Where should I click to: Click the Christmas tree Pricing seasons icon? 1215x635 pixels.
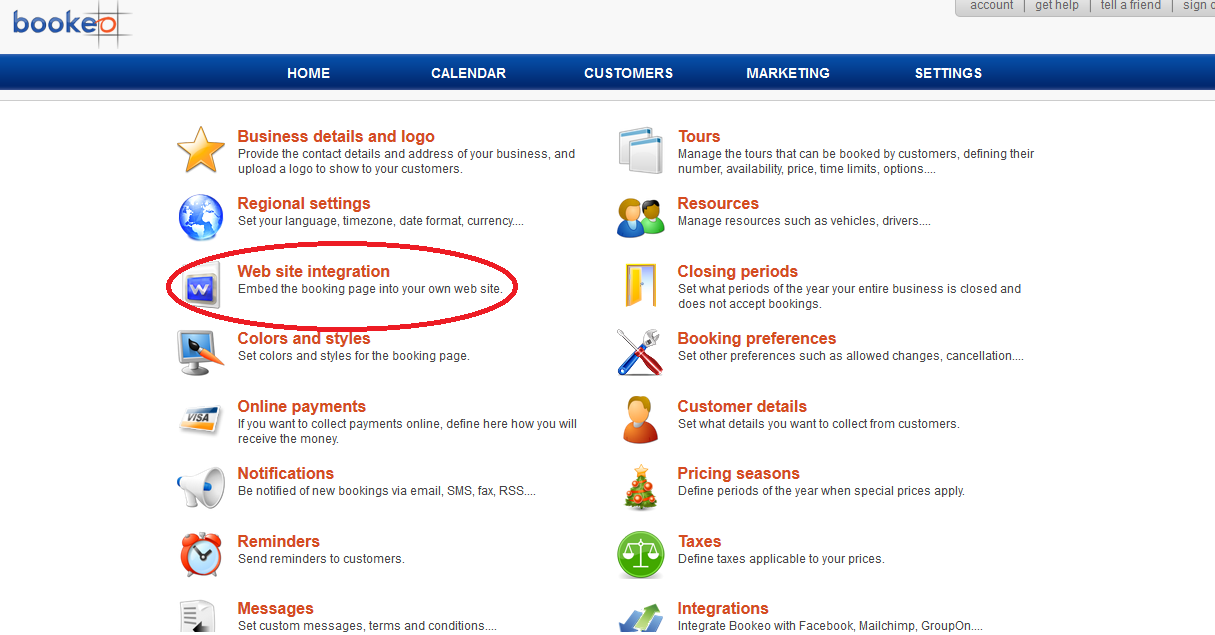pos(640,487)
